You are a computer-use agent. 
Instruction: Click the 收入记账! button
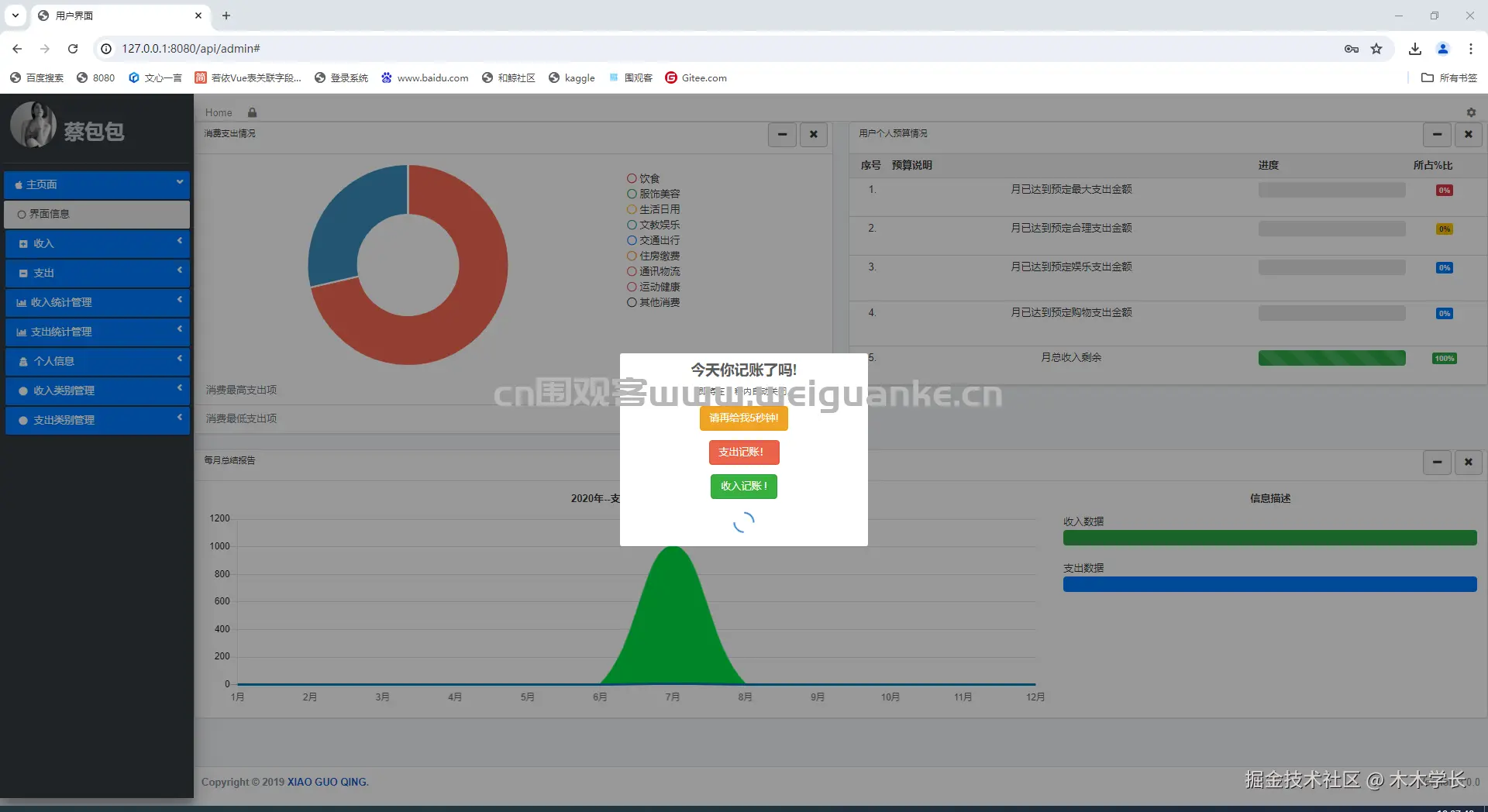tap(744, 487)
